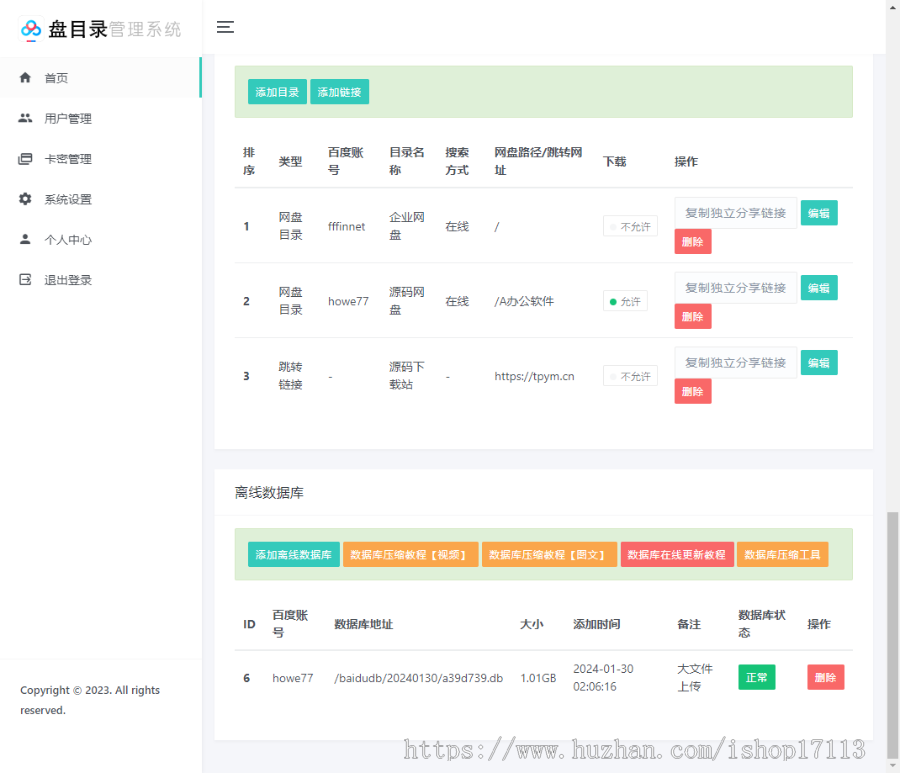The height and width of the screenshot is (773, 900).
Task: Delete the fffinnet 企业网盘 entry
Action: 693,242
